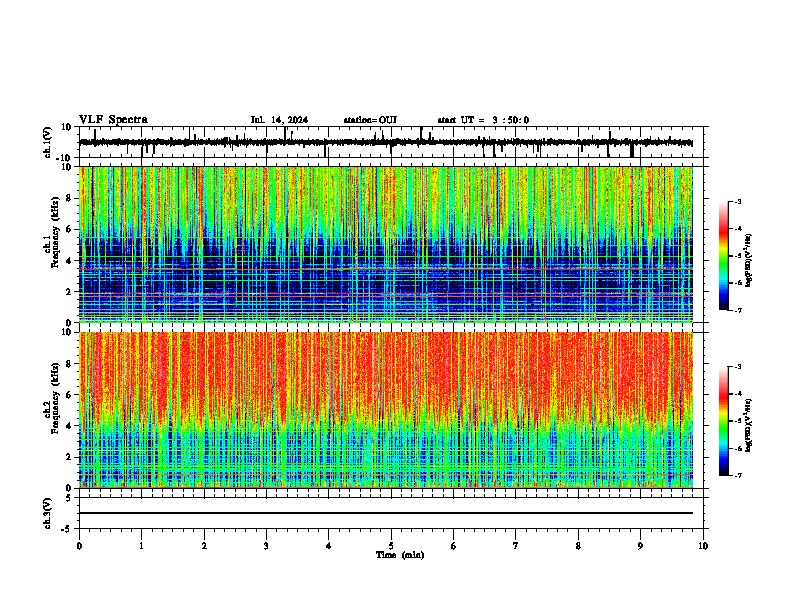Select the "start UT = 3:50:0" label
Image resolution: width=792 pixels, height=612 pixels.
point(483,120)
